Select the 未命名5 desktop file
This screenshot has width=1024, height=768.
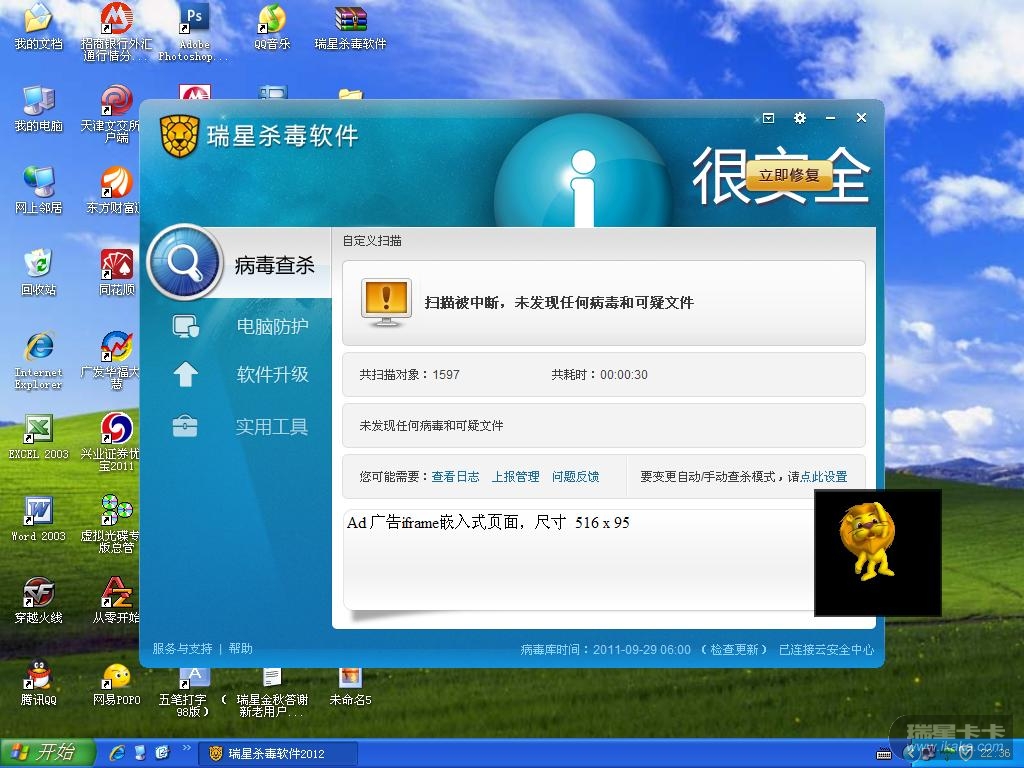click(350, 686)
